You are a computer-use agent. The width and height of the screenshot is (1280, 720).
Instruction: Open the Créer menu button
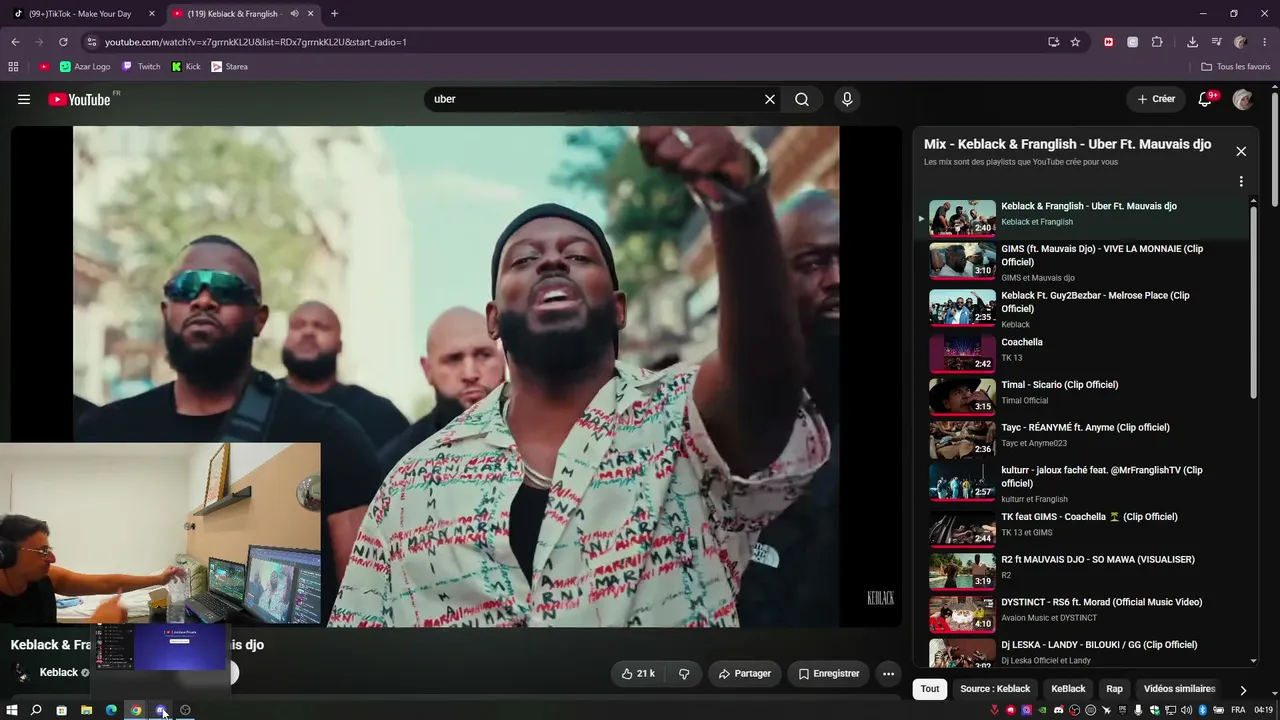(x=1156, y=99)
